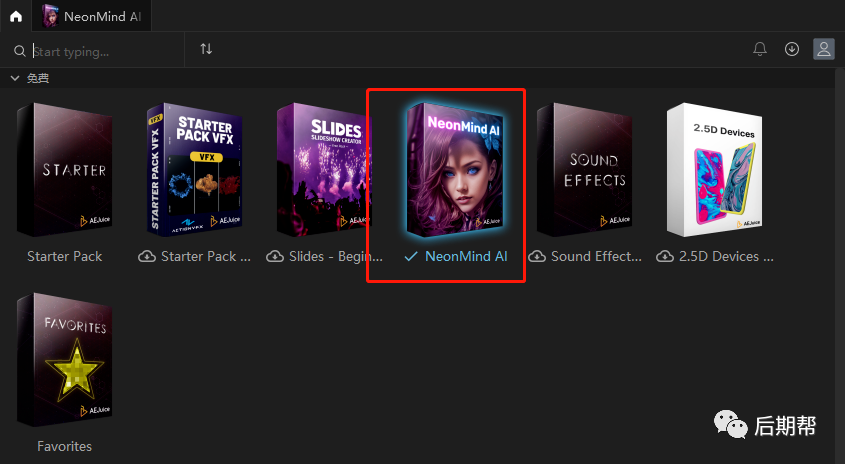845x464 pixels.
Task: Click the Sound Effect... pack name
Action: (596, 257)
